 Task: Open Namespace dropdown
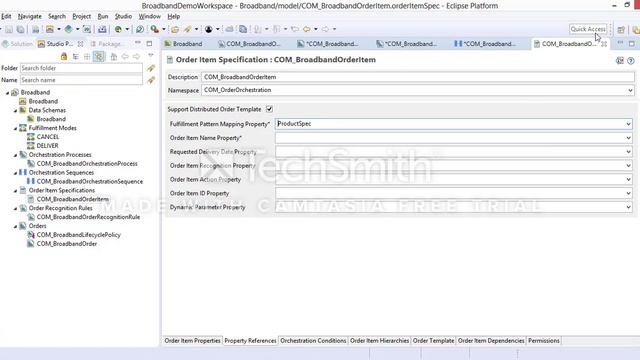coord(630,90)
